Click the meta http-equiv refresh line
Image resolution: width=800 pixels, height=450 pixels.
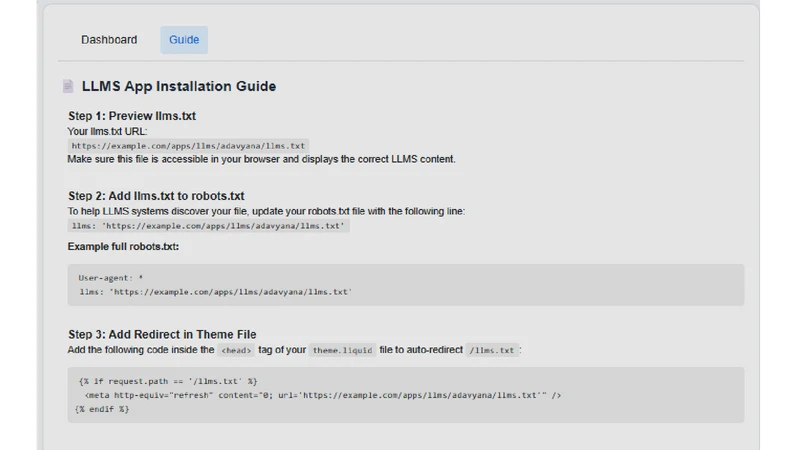323,395
